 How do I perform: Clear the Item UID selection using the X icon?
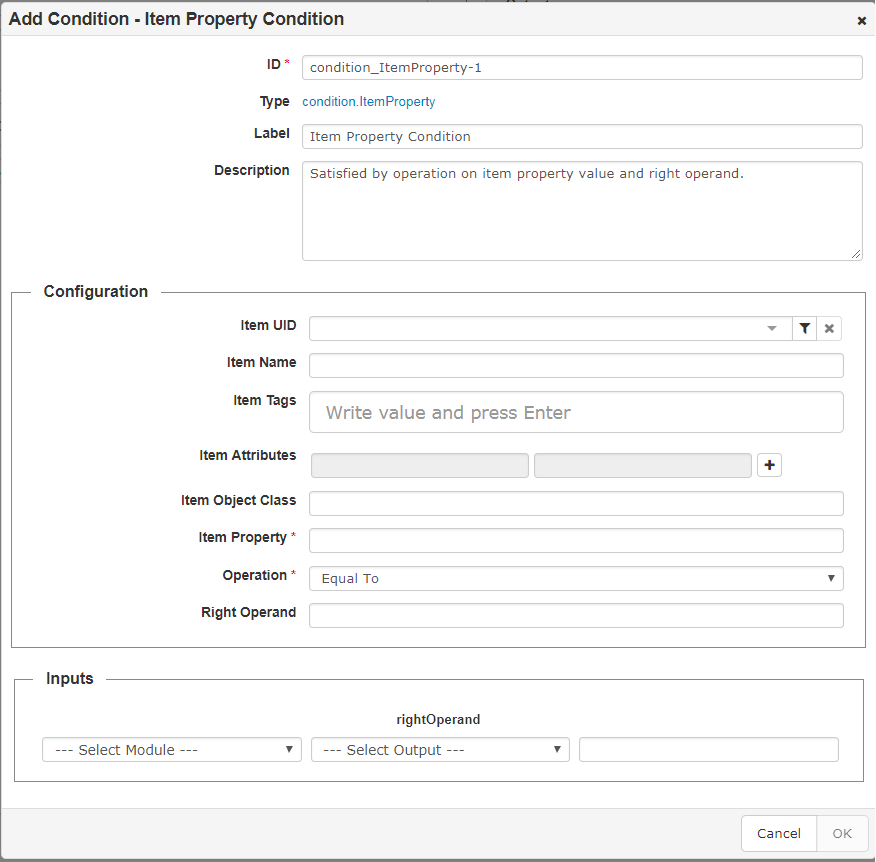[x=830, y=328]
